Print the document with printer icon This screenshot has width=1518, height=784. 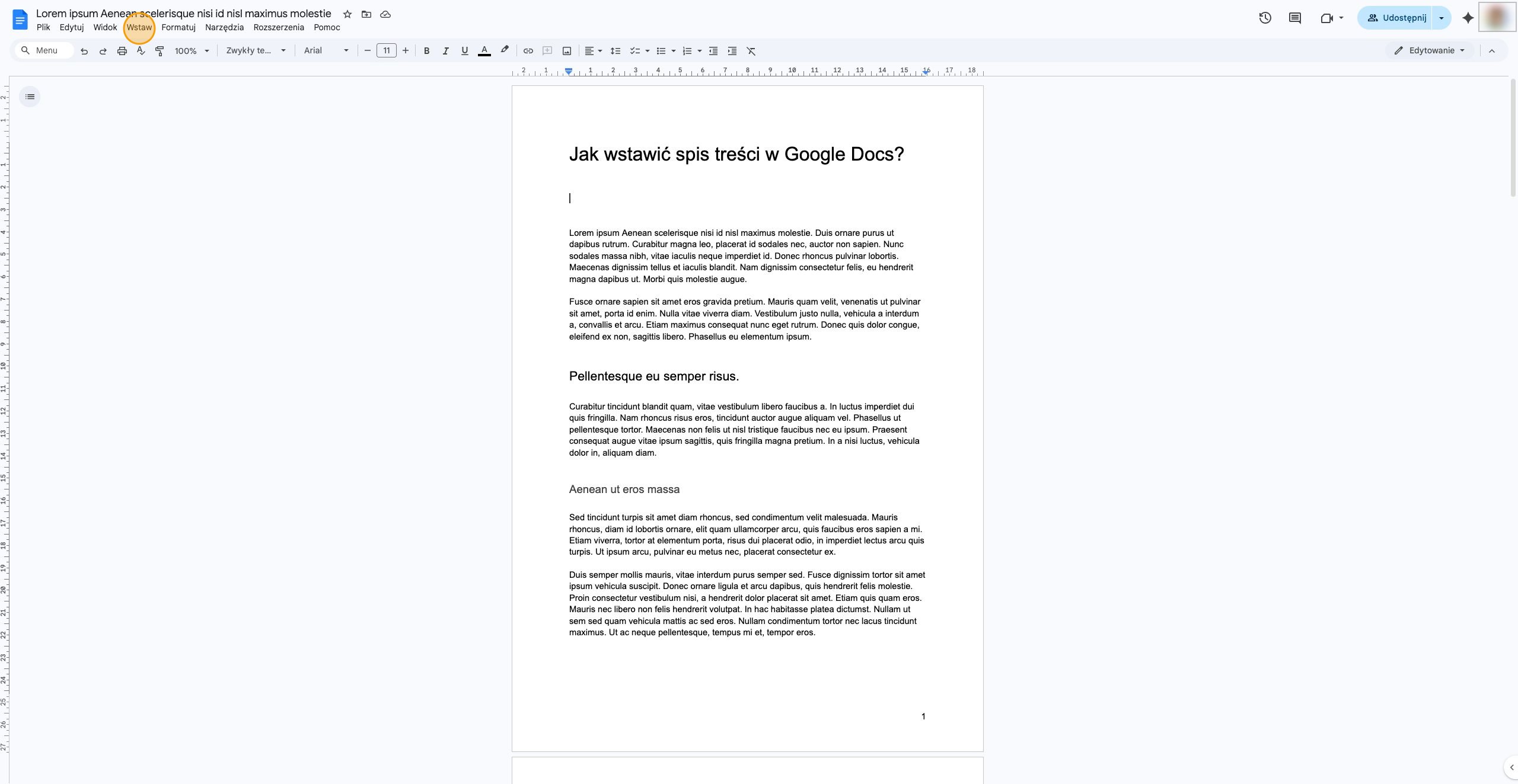[122, 51]
